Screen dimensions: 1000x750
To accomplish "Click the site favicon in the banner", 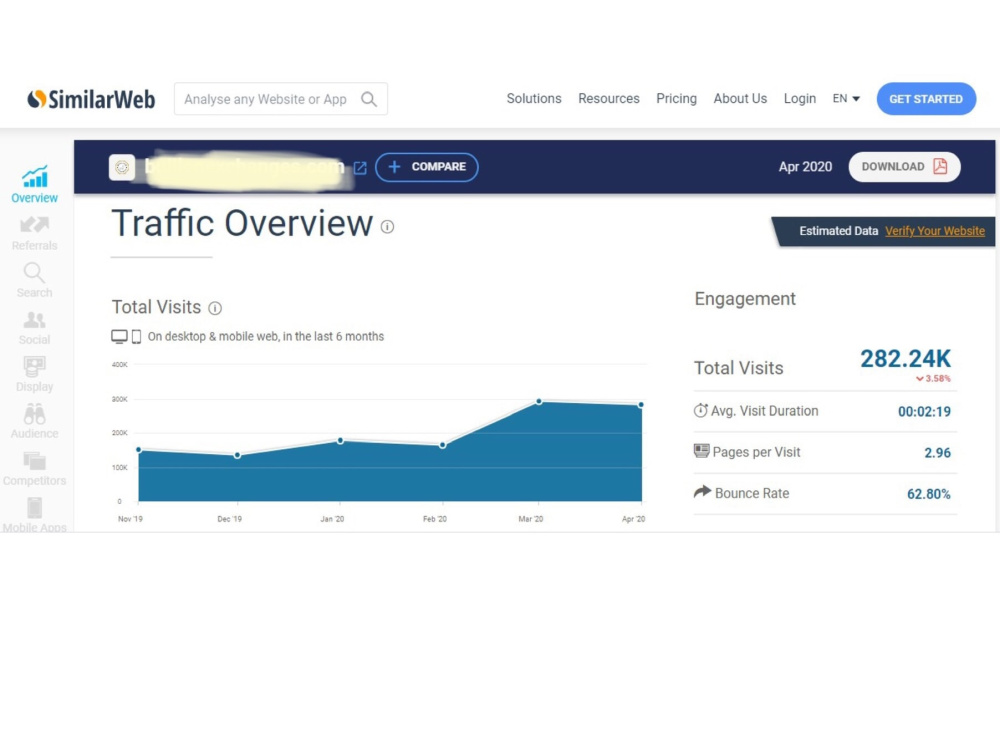I will [x=122, y=167].
